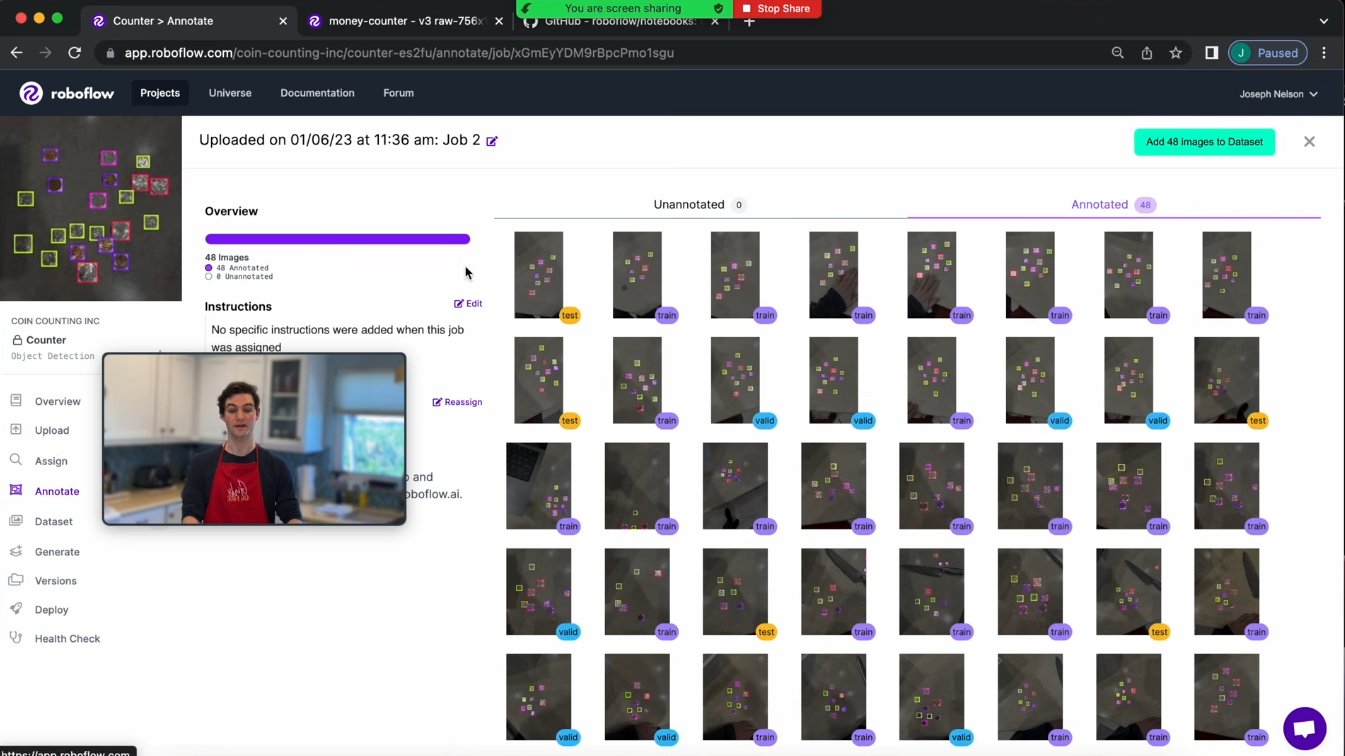This screenshot has height=756, width=1345.
Task: Click the browser address bar
Action: [600, 53]
